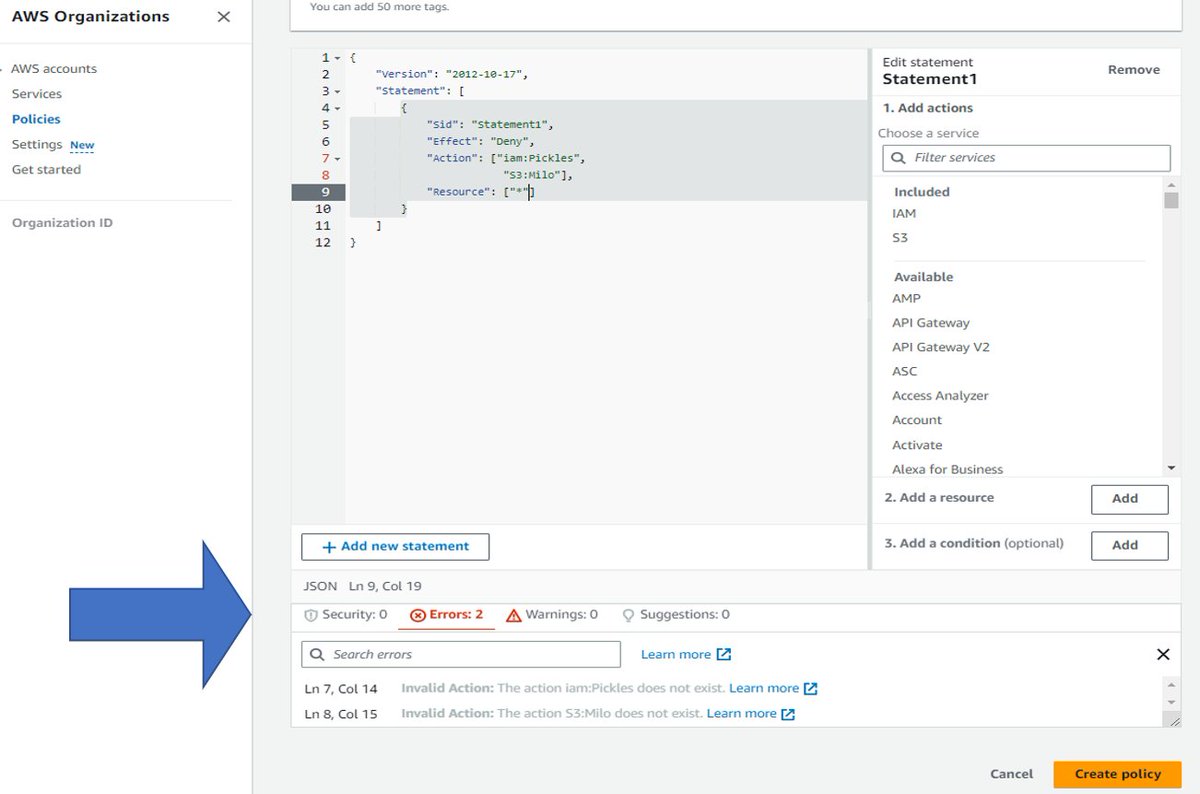
Task: Collapse Action array fold at line 7
Action: (x=338, y=159)
